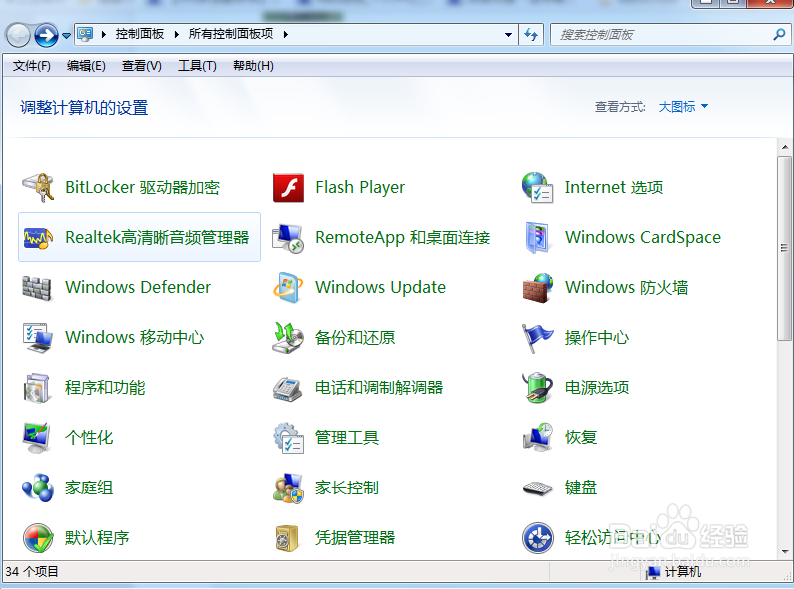Open the Internet 选项 globe icon
This screenshot has height=589, width=794.
537,187
